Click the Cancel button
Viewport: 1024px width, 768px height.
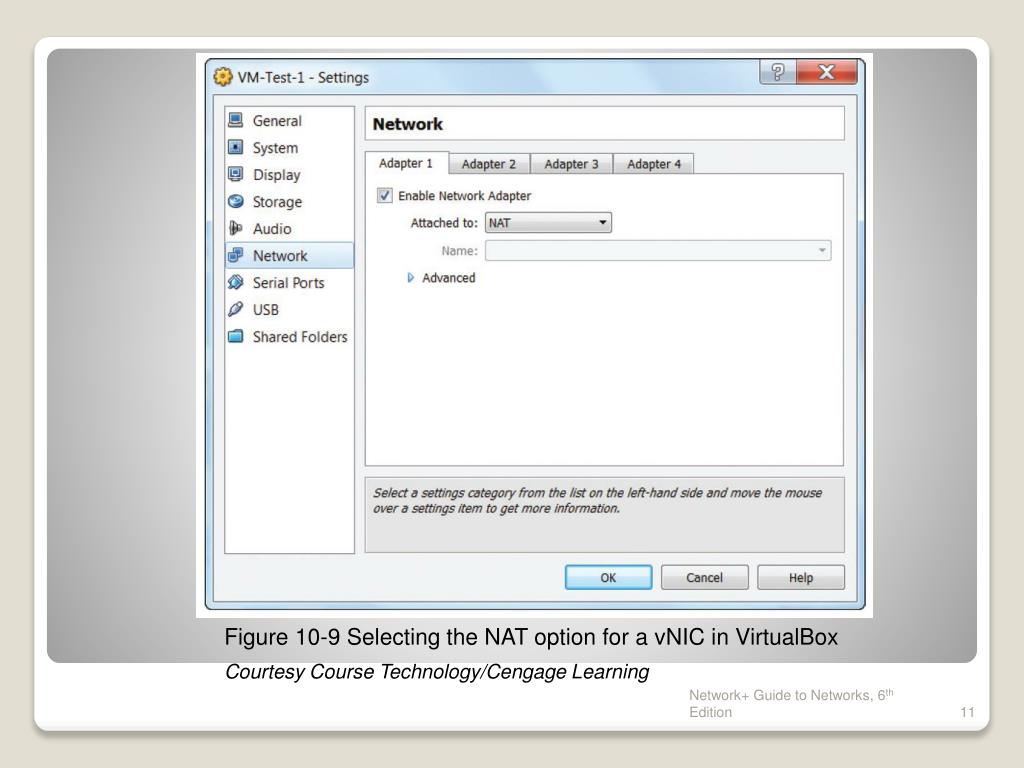[x=704, y=577]
